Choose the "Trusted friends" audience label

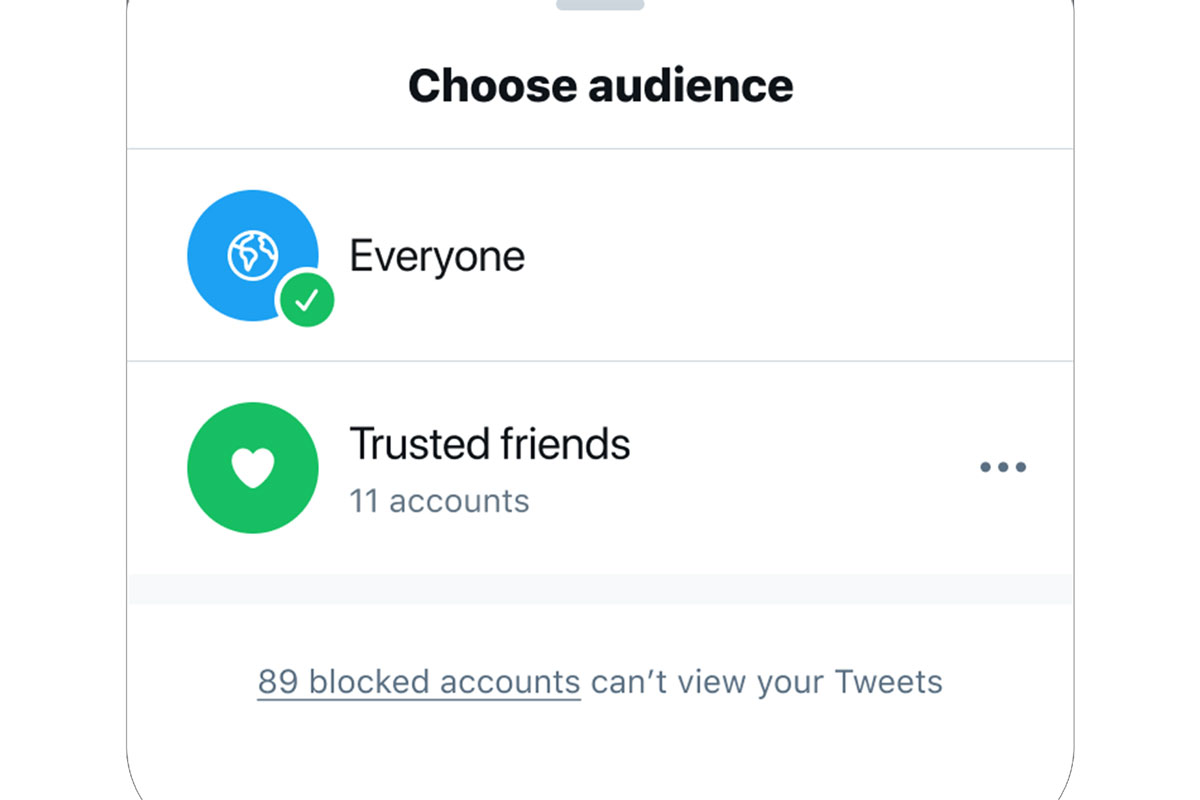(489, 444)
